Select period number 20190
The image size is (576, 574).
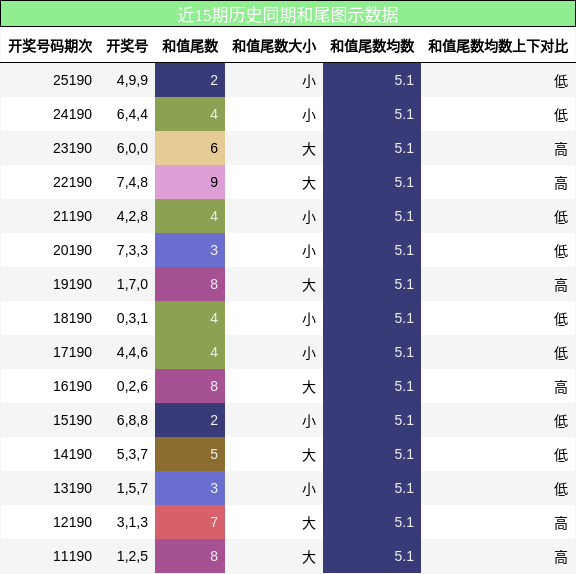pos(72,250)
